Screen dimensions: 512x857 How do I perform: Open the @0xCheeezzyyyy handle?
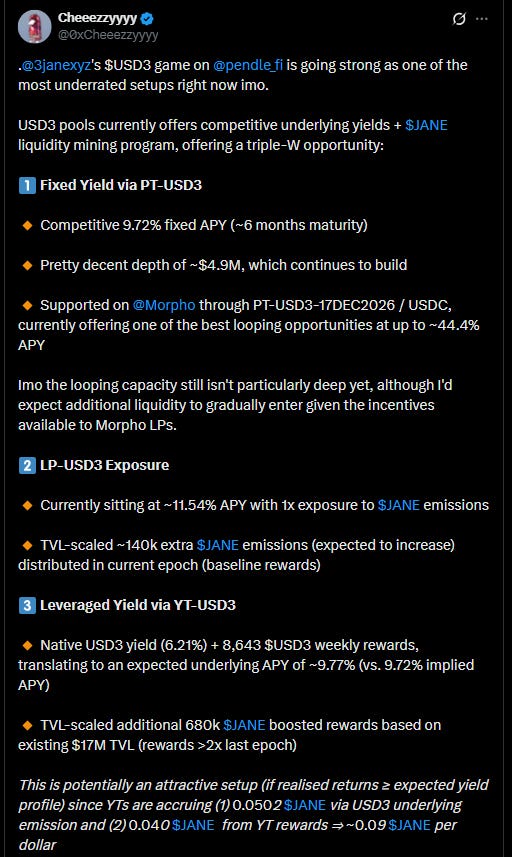(x=108, y=35)
